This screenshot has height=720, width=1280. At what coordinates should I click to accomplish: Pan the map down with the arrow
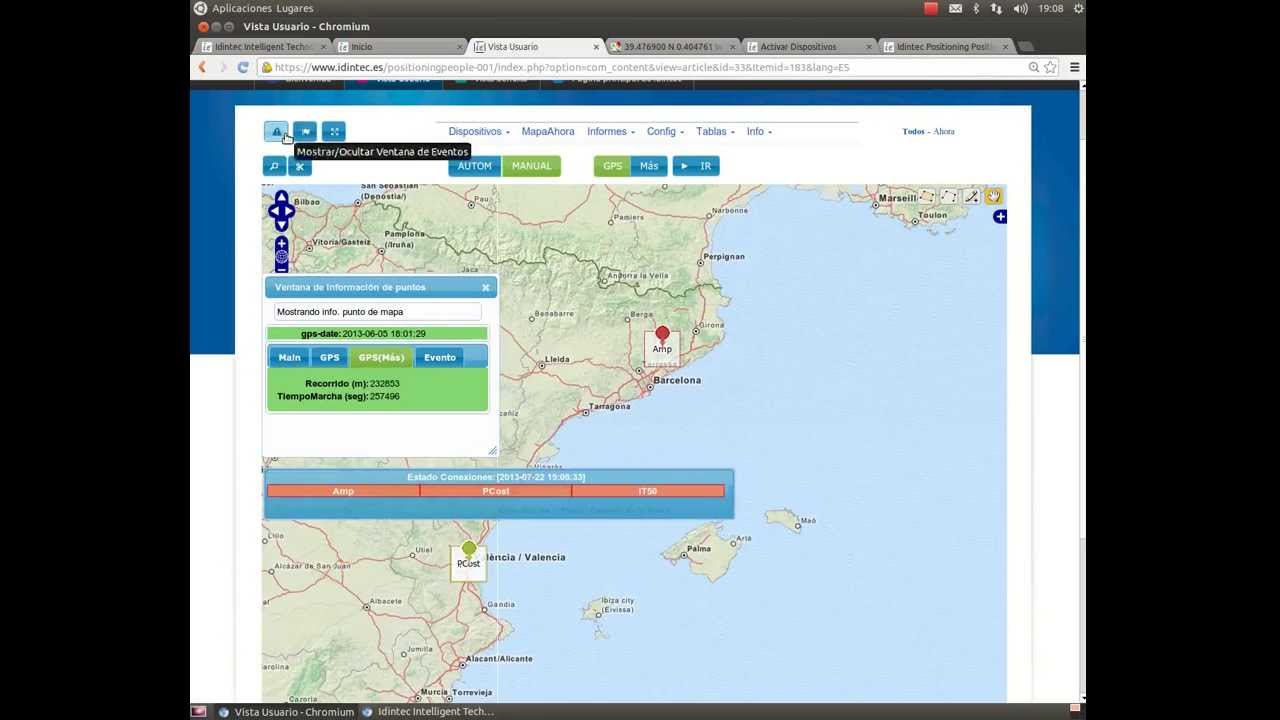point(281,225)
